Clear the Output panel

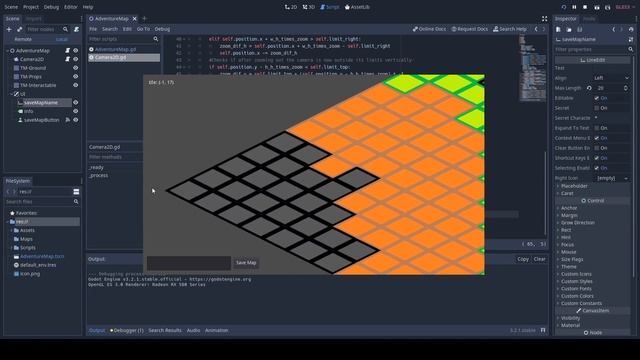[540, 259]
